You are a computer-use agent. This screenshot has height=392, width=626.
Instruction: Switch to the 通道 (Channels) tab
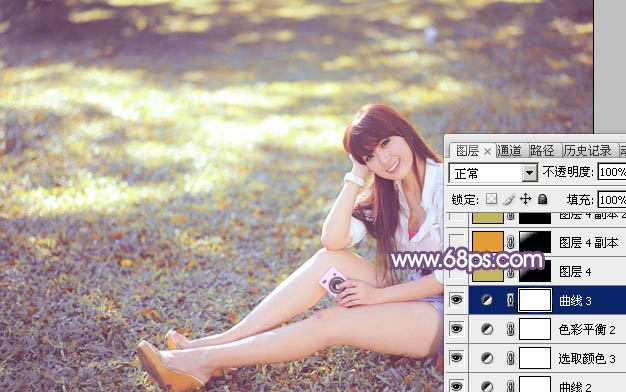(509, 151)
